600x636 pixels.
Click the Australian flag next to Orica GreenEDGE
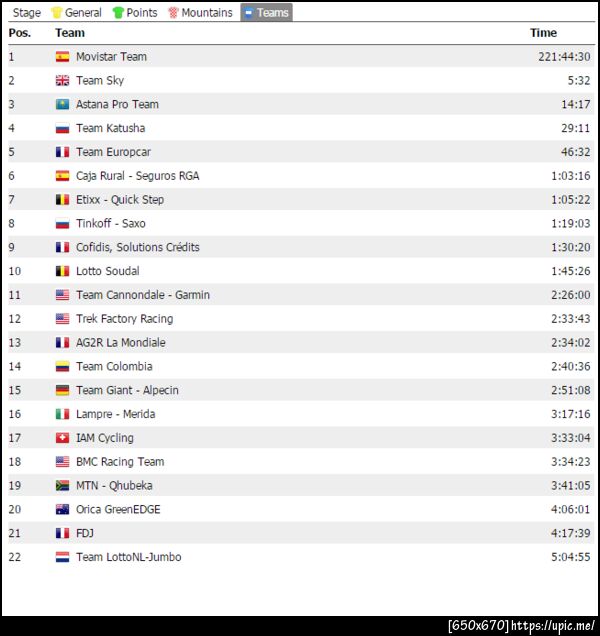coord(62,510)
